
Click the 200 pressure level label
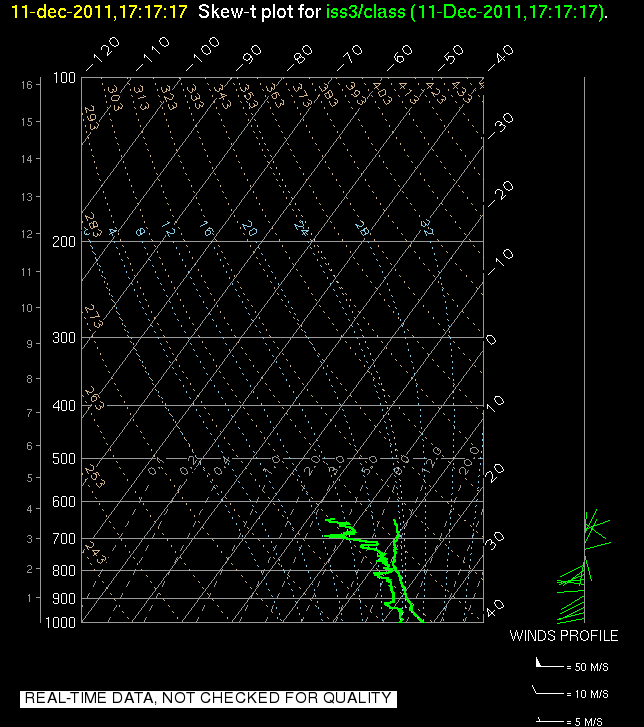(x=64, y=242)
